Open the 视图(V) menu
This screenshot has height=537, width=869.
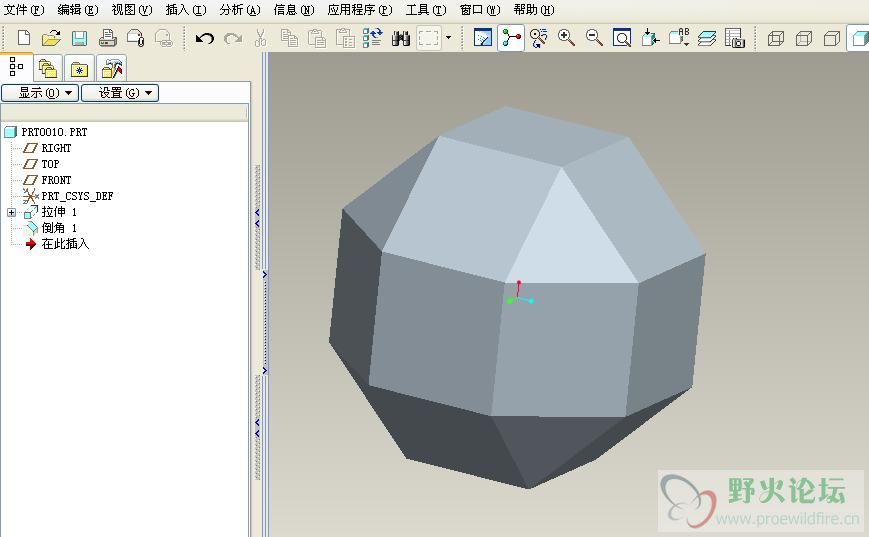pyautogui.click(x=132, y=10)
